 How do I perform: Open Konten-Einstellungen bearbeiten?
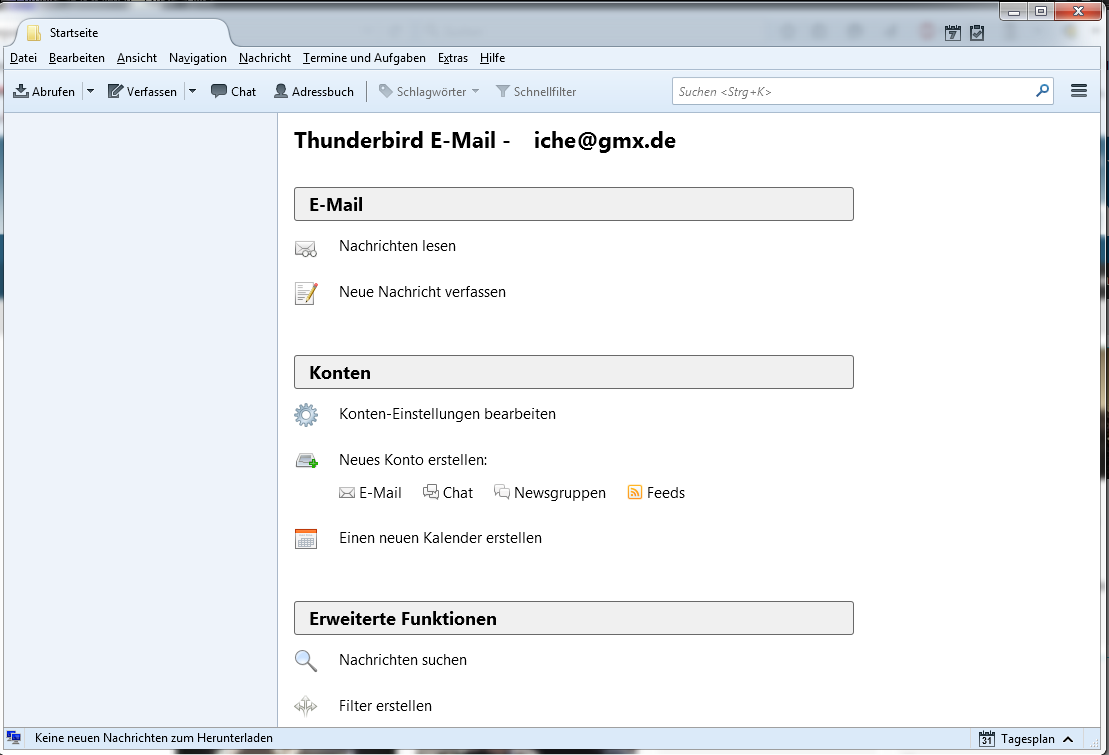(447, 414)
